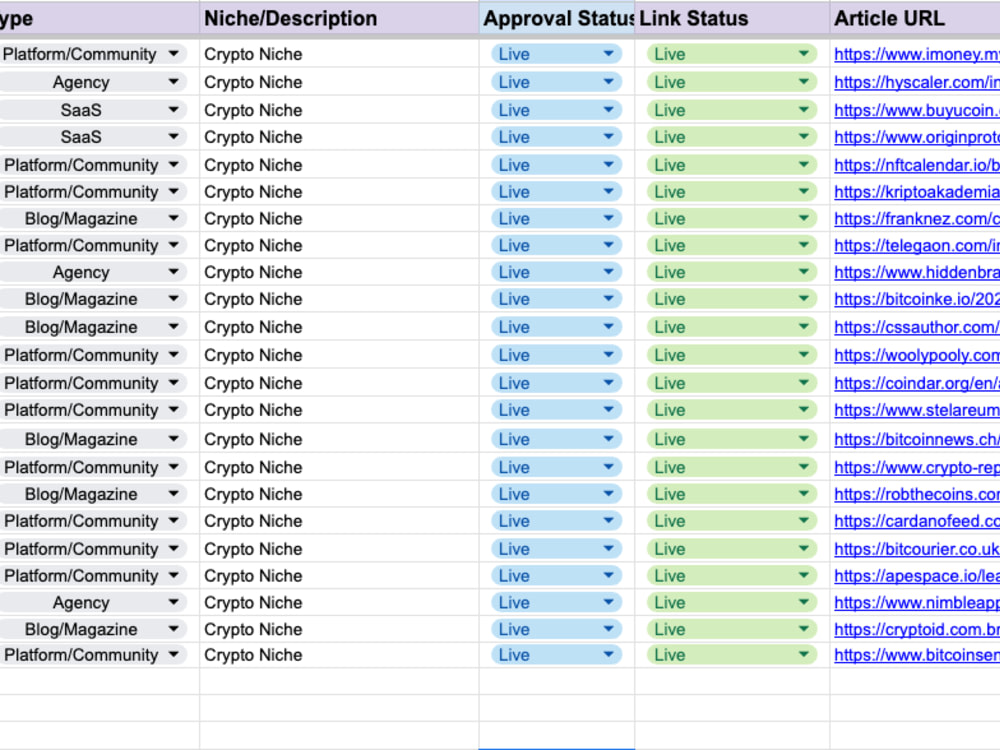Open Approval Status dropdown in imoney row

pos(608,54)
